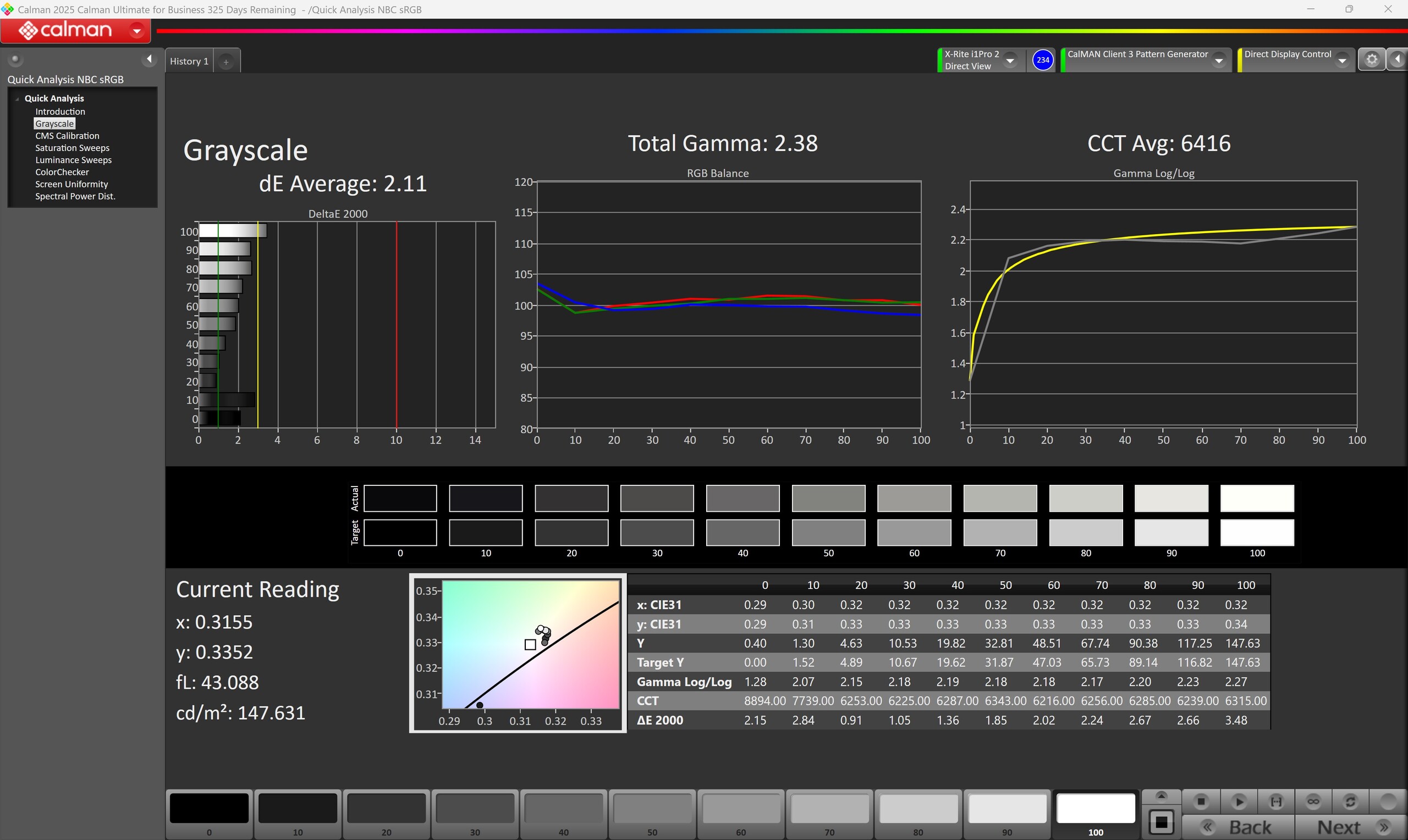Click the infinity continuous-read icon
The image size is (1408, 840).
coord(1313,802)
